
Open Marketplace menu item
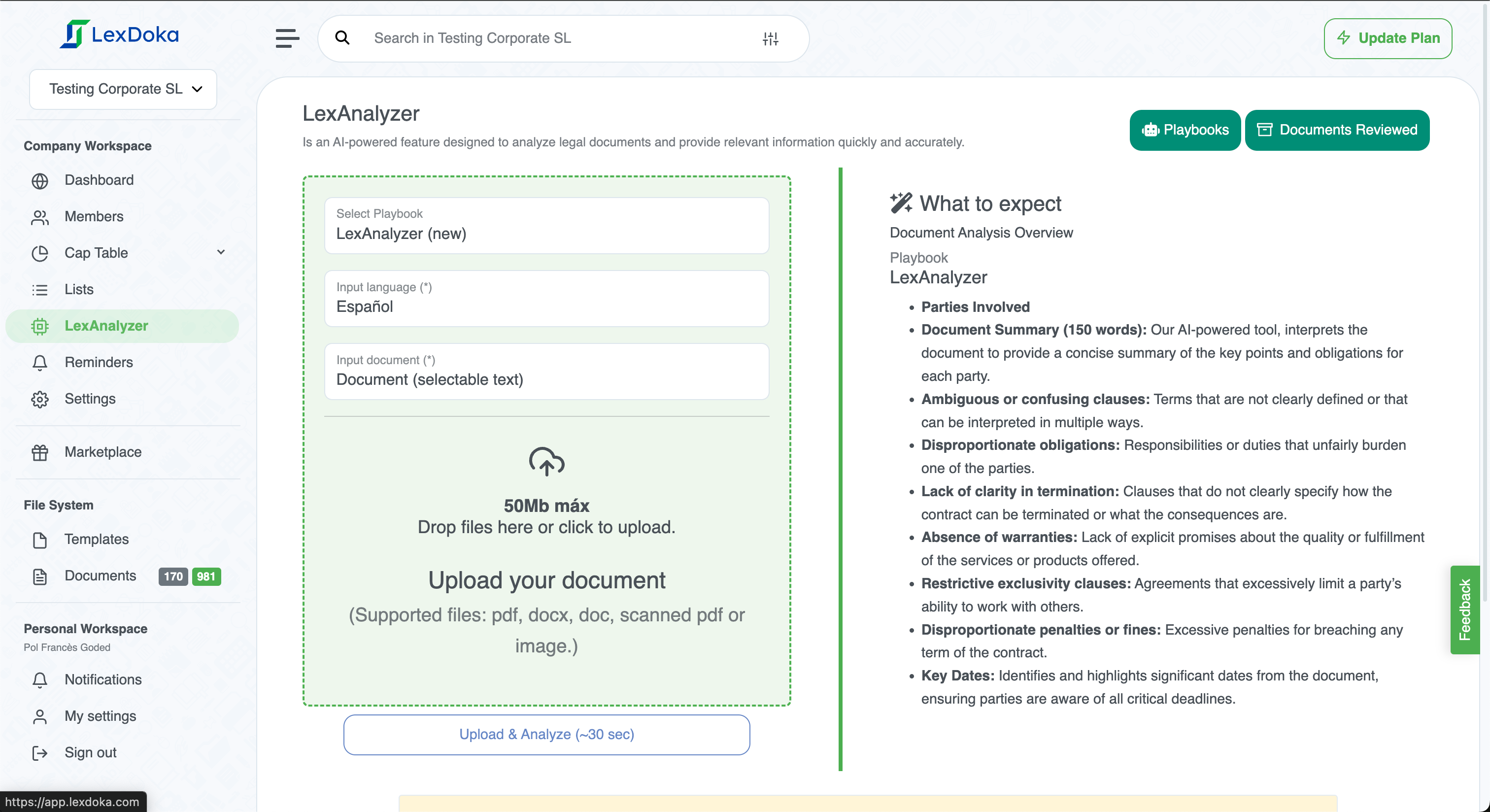122,452
